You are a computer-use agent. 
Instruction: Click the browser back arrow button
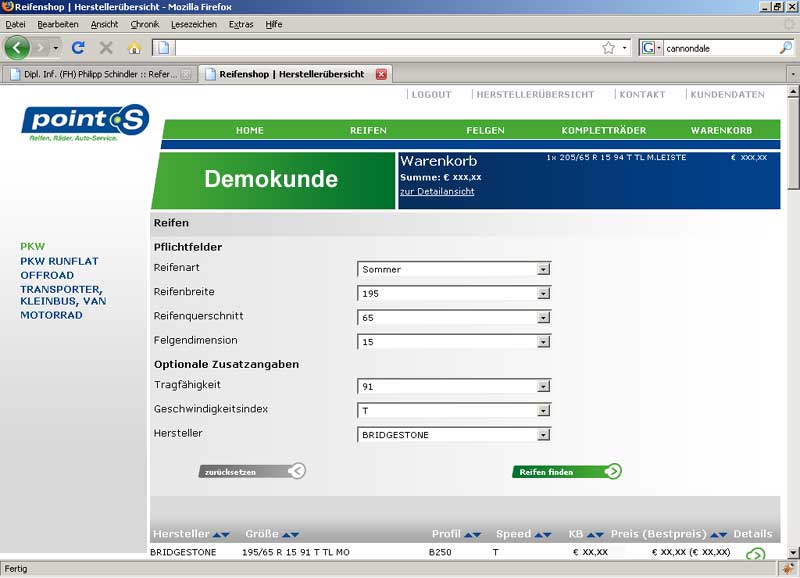tap(17, 47)
